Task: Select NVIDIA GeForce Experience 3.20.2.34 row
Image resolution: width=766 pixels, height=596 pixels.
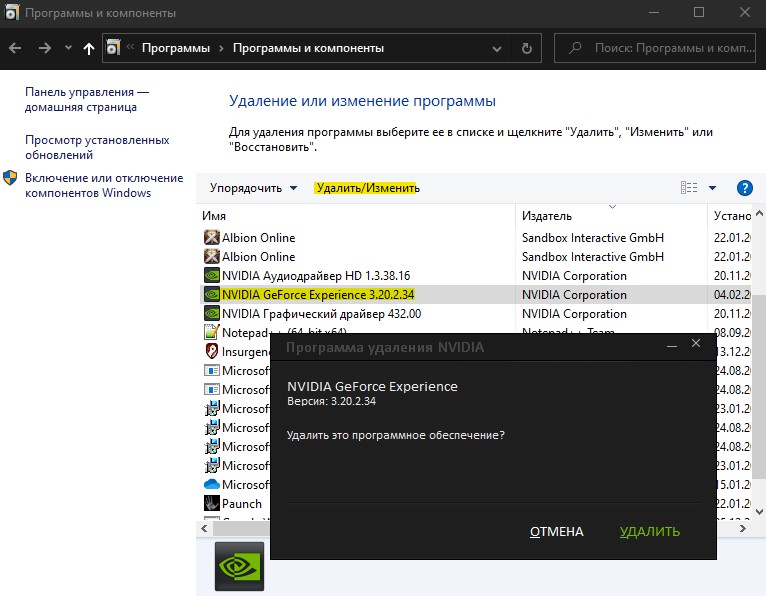Action: [x=476, y=295]
